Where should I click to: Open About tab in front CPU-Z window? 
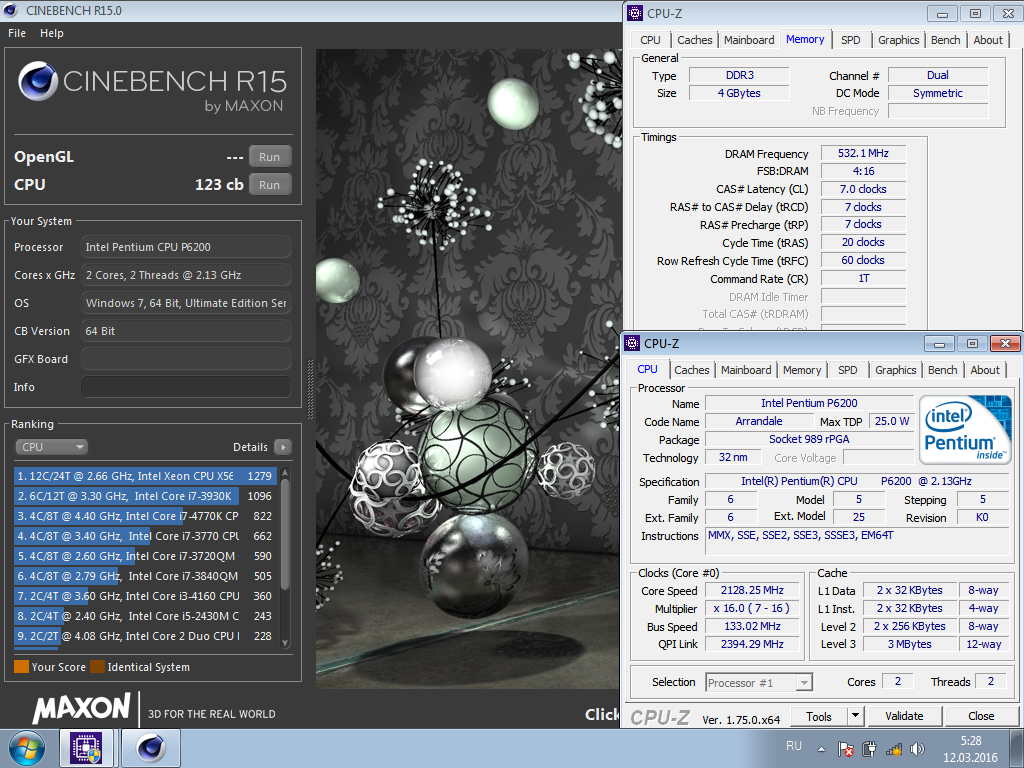tap(985, 370)
